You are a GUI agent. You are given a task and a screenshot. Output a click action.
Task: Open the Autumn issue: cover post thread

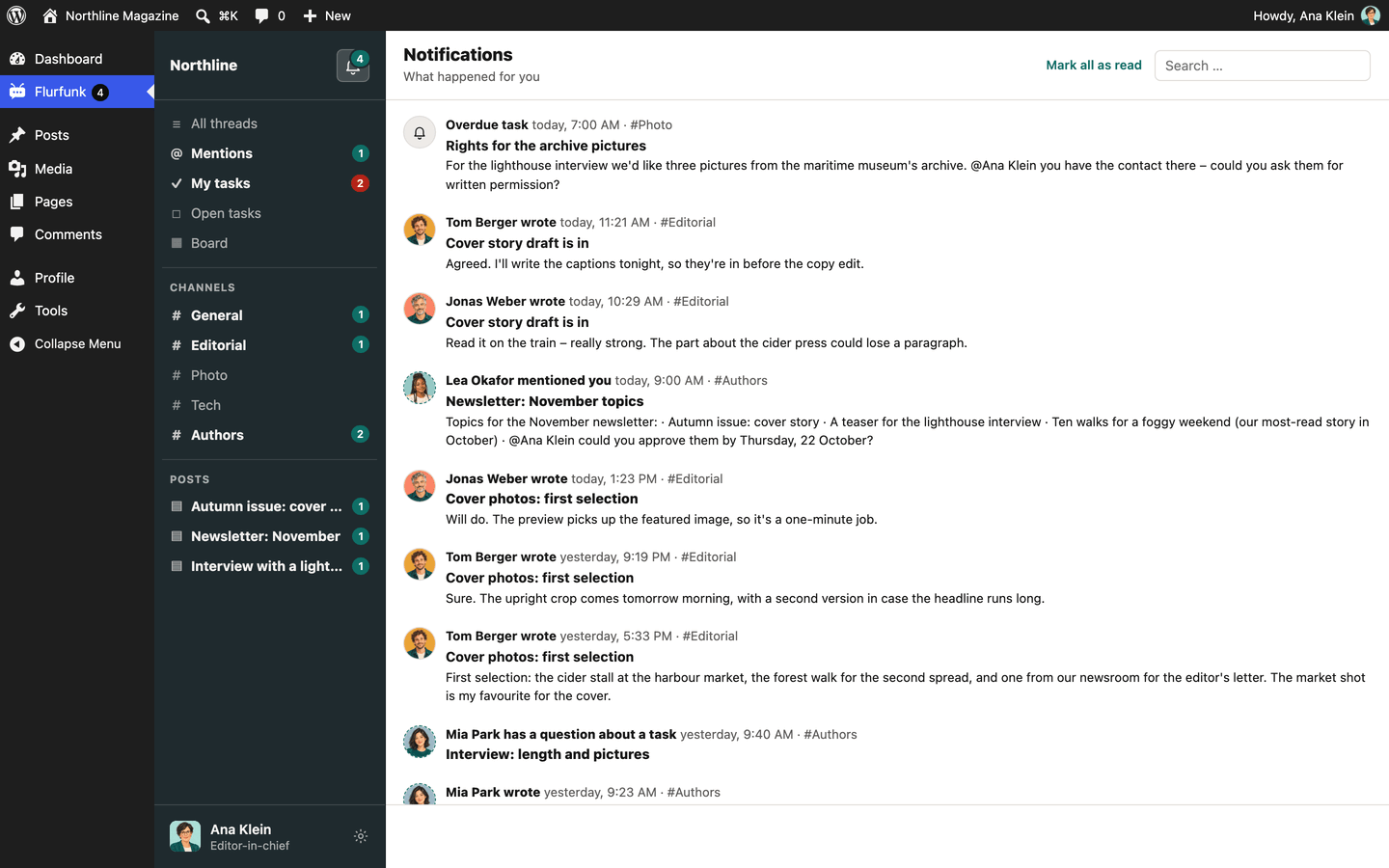pyautogui.click(x=270, y=506)
